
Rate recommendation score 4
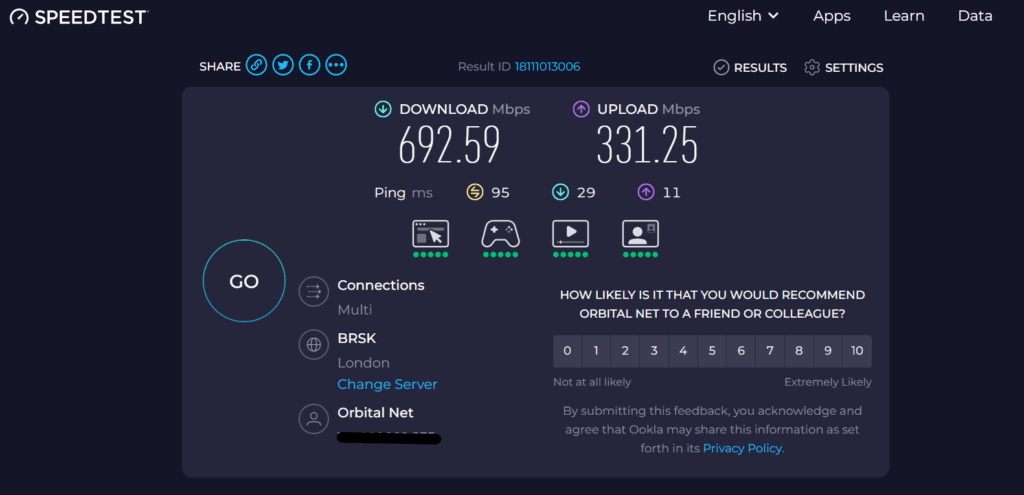(x=683, y=351)
